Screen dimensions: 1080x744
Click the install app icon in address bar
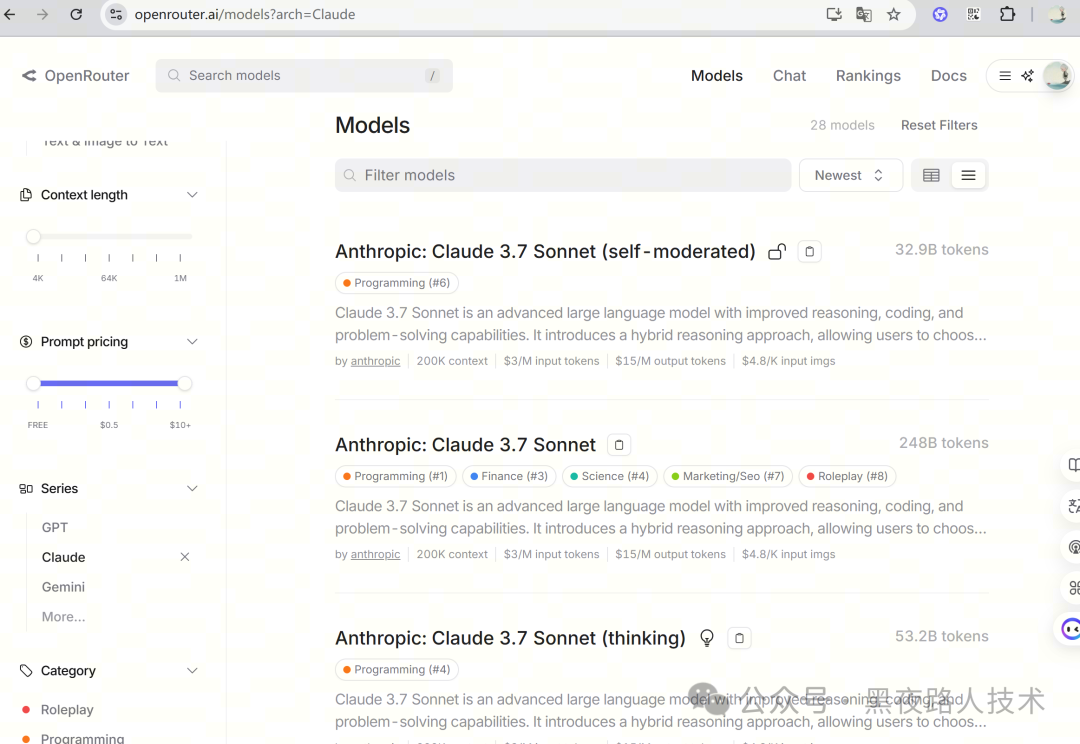coord(833,14)
